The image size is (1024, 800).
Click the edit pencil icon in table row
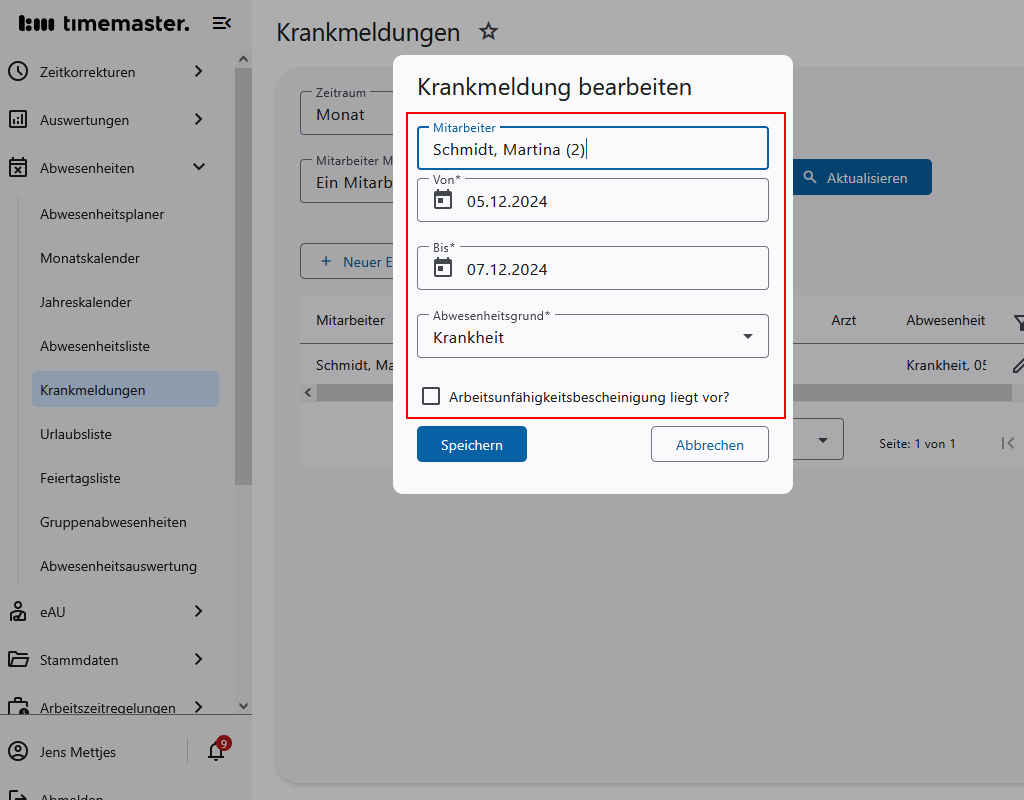1017,365
